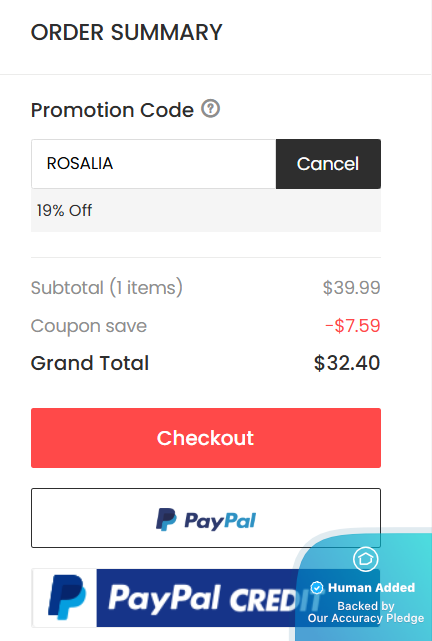Click the blue verified checkmark beside Human Added
432x641 pixels.
coord(317,588)
